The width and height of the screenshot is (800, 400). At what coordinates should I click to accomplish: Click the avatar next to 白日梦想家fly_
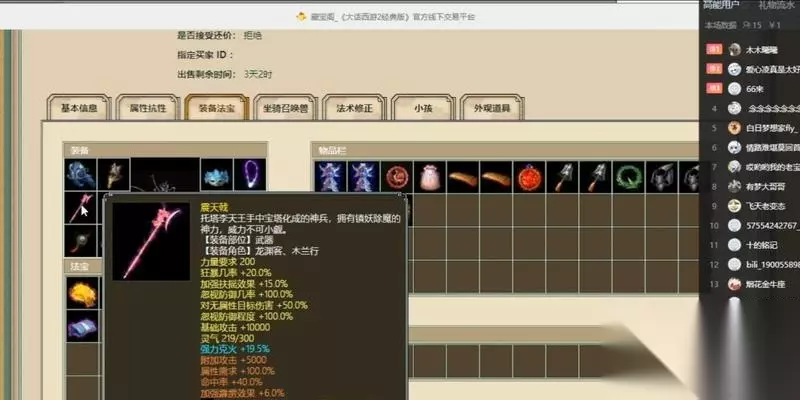click(734, 128)
